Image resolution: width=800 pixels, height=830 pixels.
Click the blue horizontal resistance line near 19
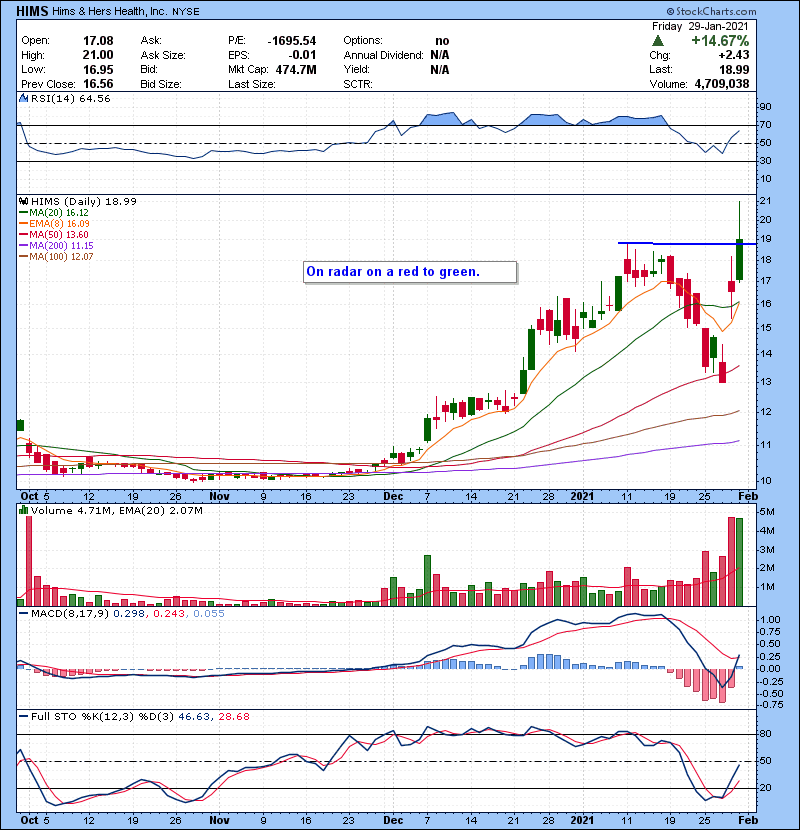pos(687,243)
